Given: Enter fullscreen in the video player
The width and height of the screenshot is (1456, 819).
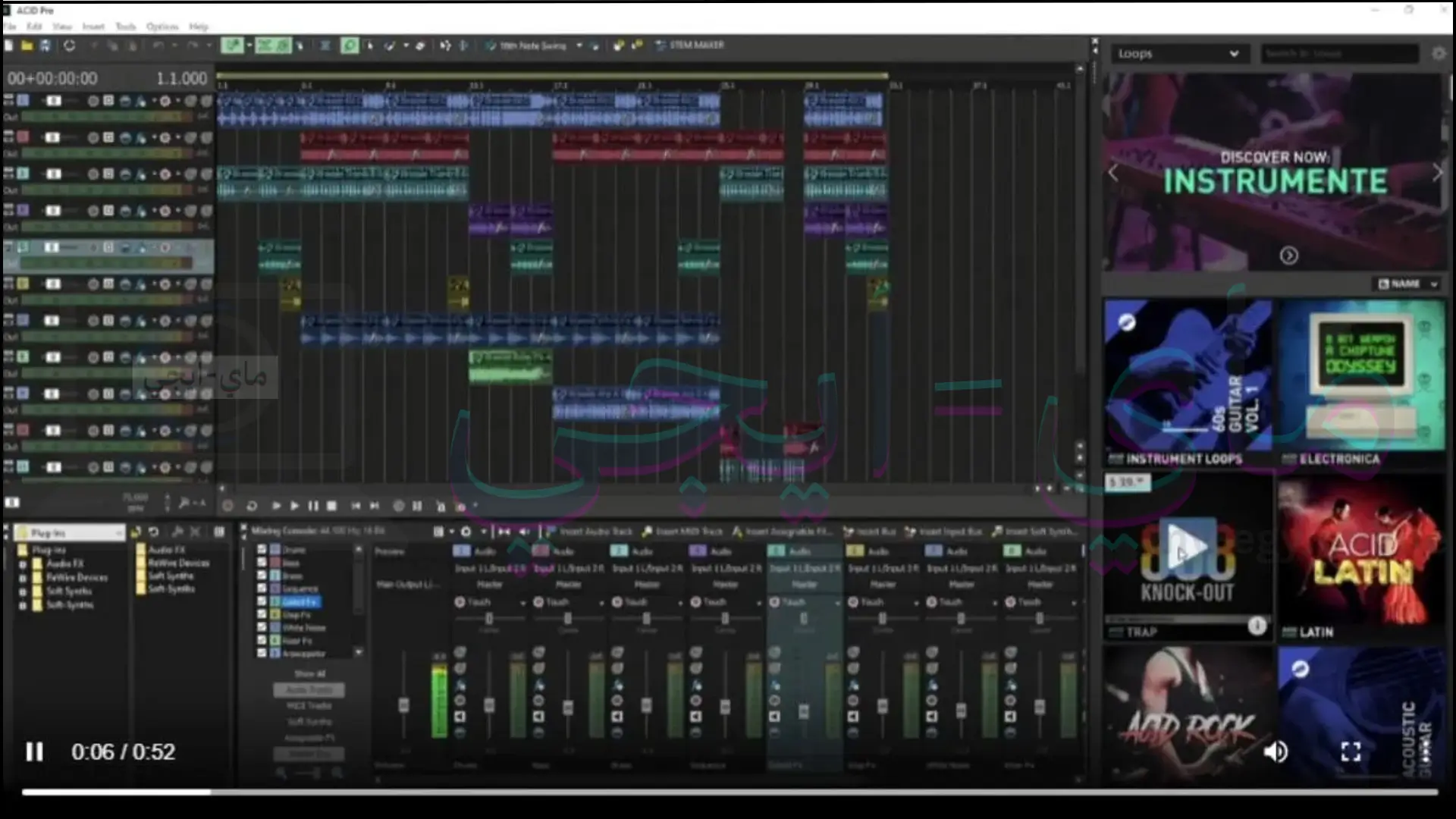Looking at the screenshot, I should pos(1351,752).
